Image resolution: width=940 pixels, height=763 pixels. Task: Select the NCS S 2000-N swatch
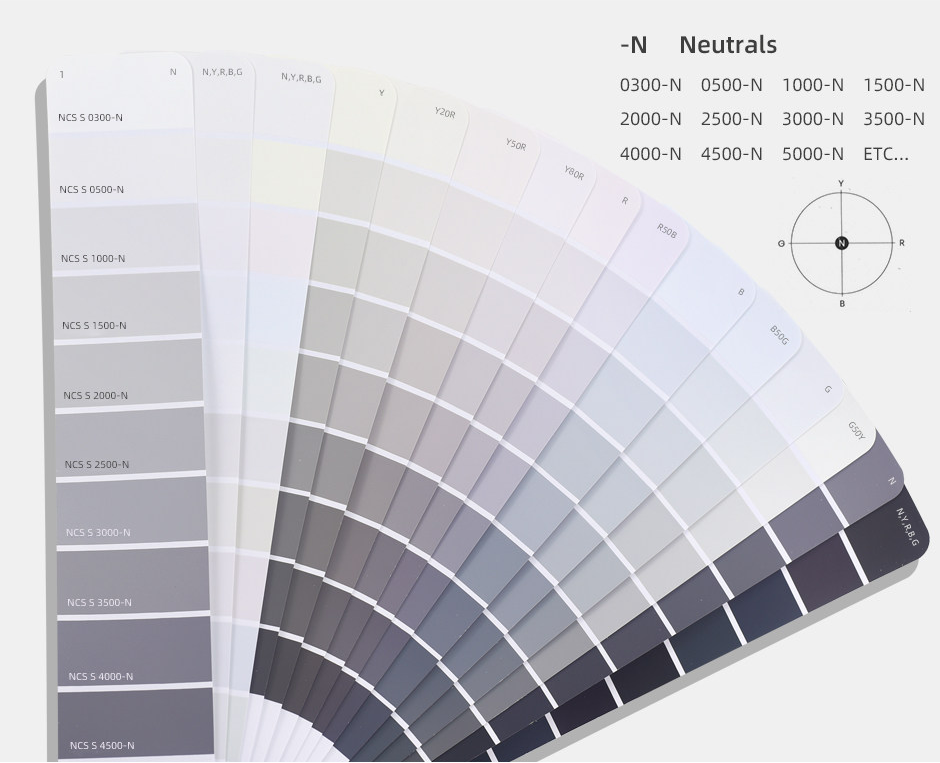pyautogui.click(x=129, y=374)
